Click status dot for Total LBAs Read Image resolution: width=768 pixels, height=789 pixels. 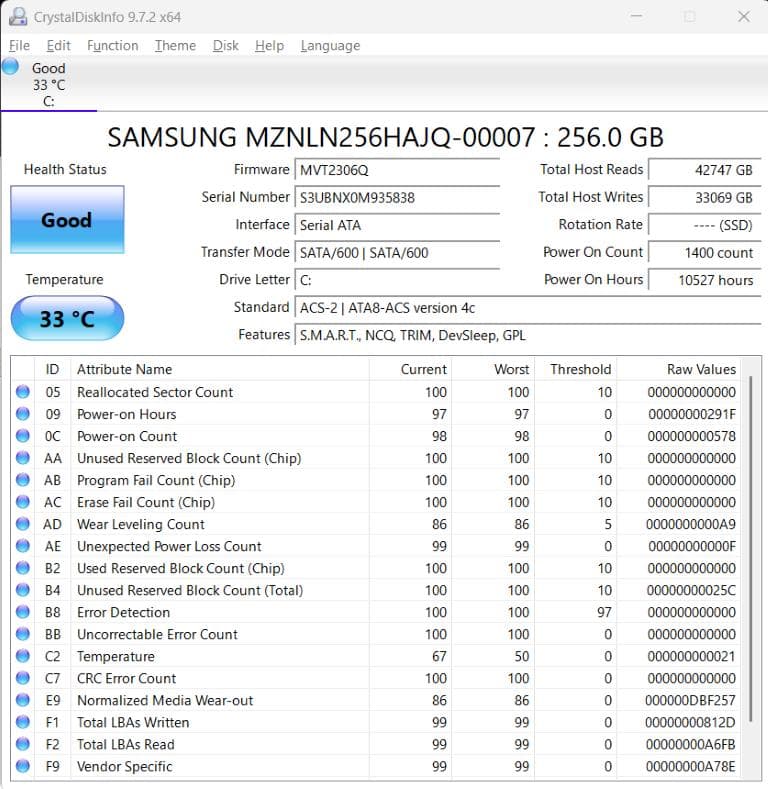click(23, 744)
